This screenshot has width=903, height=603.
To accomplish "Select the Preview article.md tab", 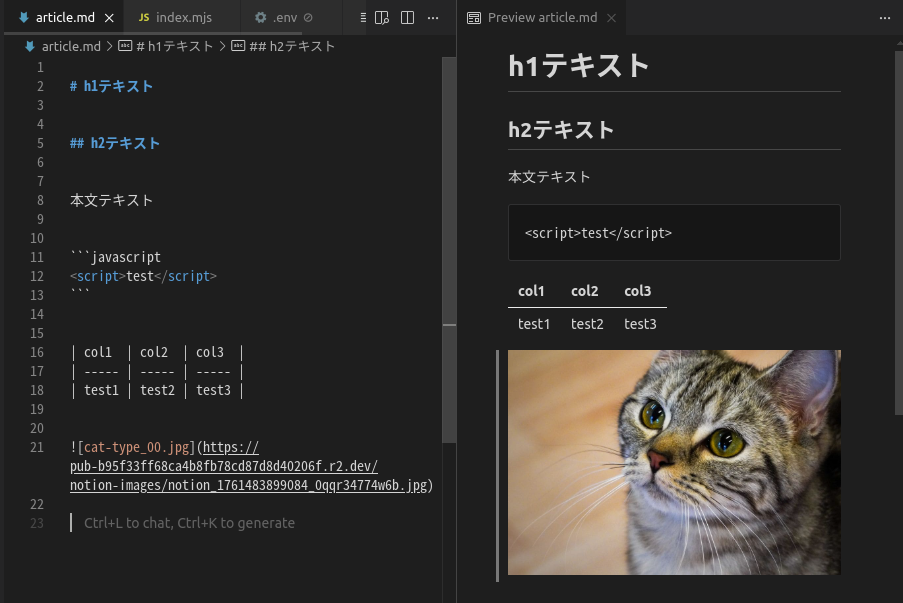I will 541,18.
